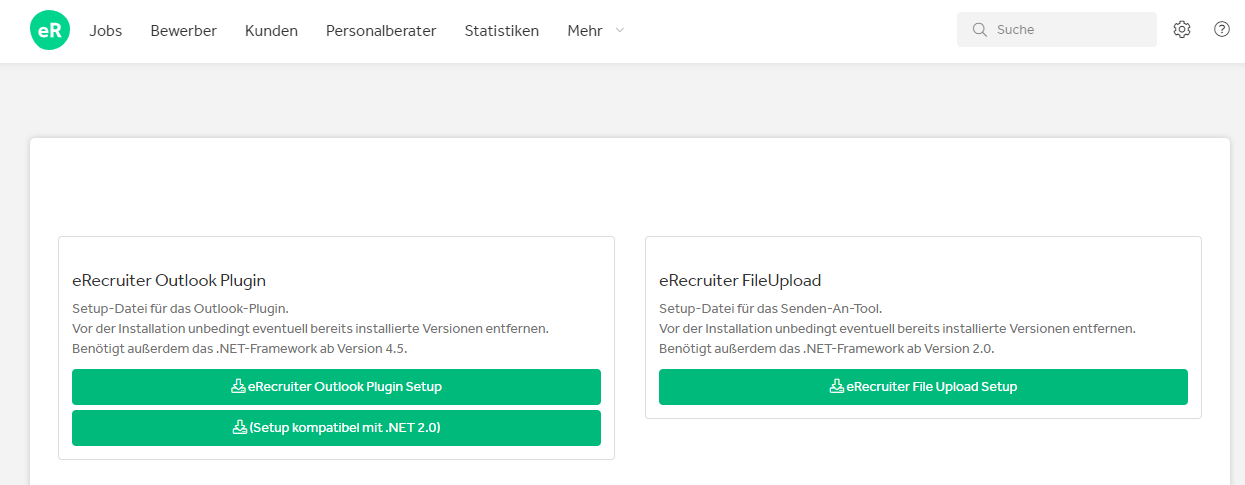
Task: Open the settings gear icon
Action: (x=1182, y=29)
